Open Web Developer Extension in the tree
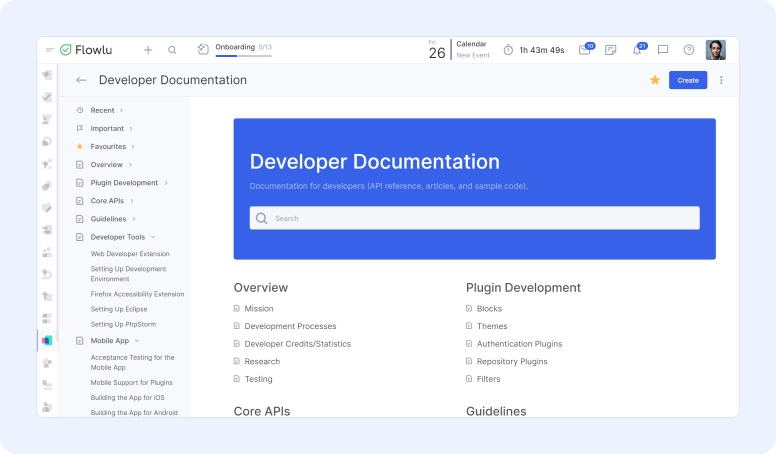Image resolution: width=776 pixels, height=454 pixels. point(130,253)
